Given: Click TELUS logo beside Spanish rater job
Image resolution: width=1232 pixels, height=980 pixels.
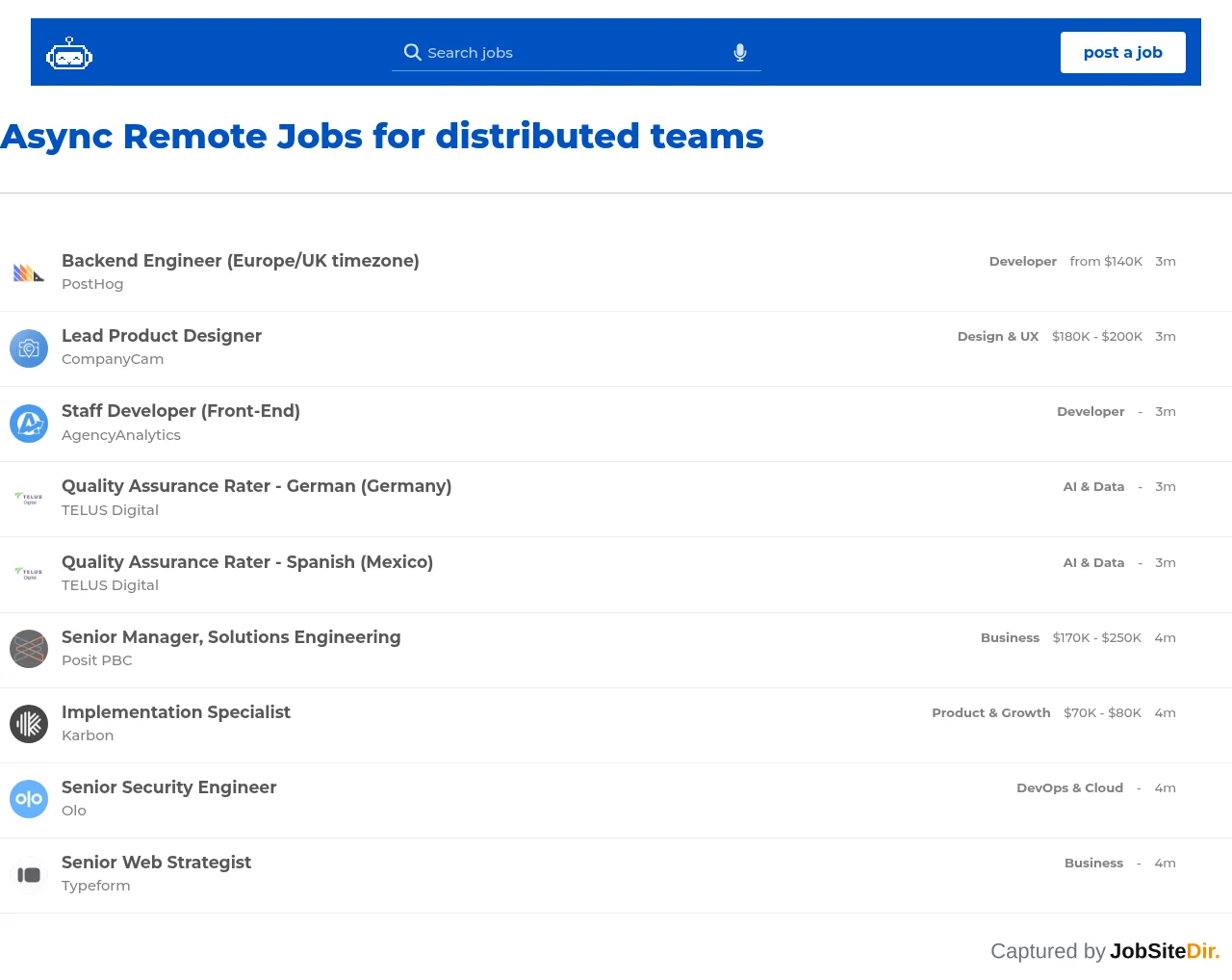Looking at the screenshot, I should (x=29, y=574).
